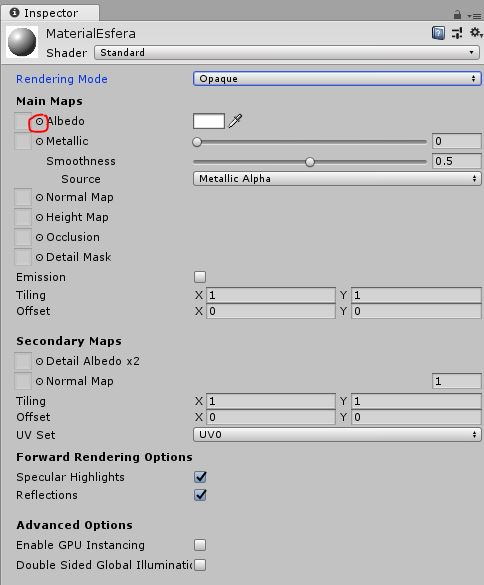This screenshot has height=585, width=484.
Task: Select the Metallic texture slot
Action: [x=23, y=141]
